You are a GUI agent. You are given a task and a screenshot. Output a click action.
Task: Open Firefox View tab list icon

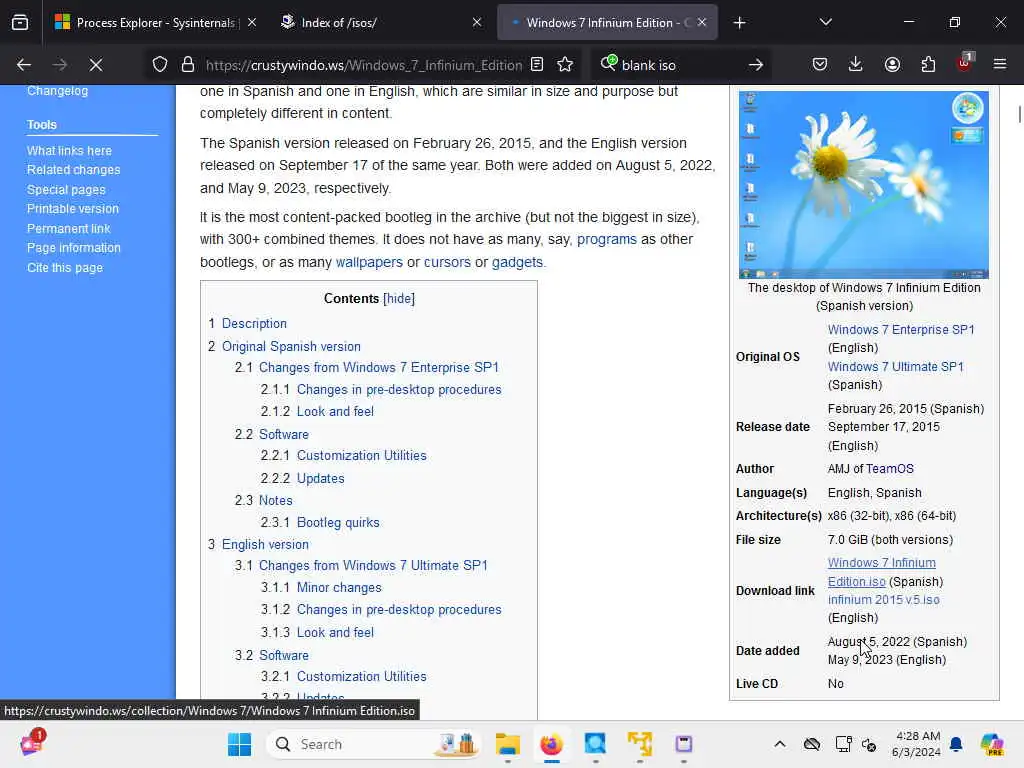point(20,22)
